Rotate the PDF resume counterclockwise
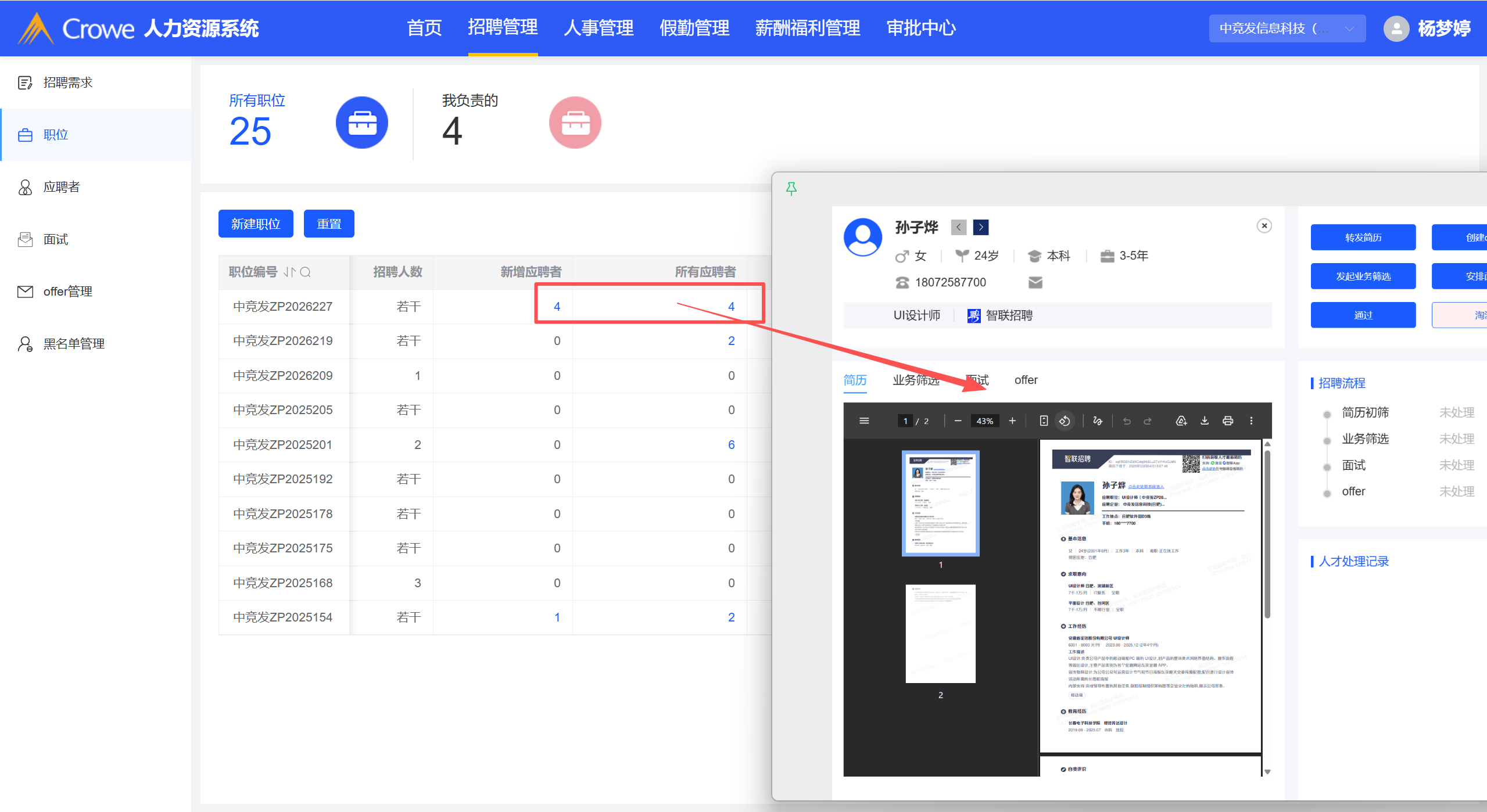 [1065, 421]
